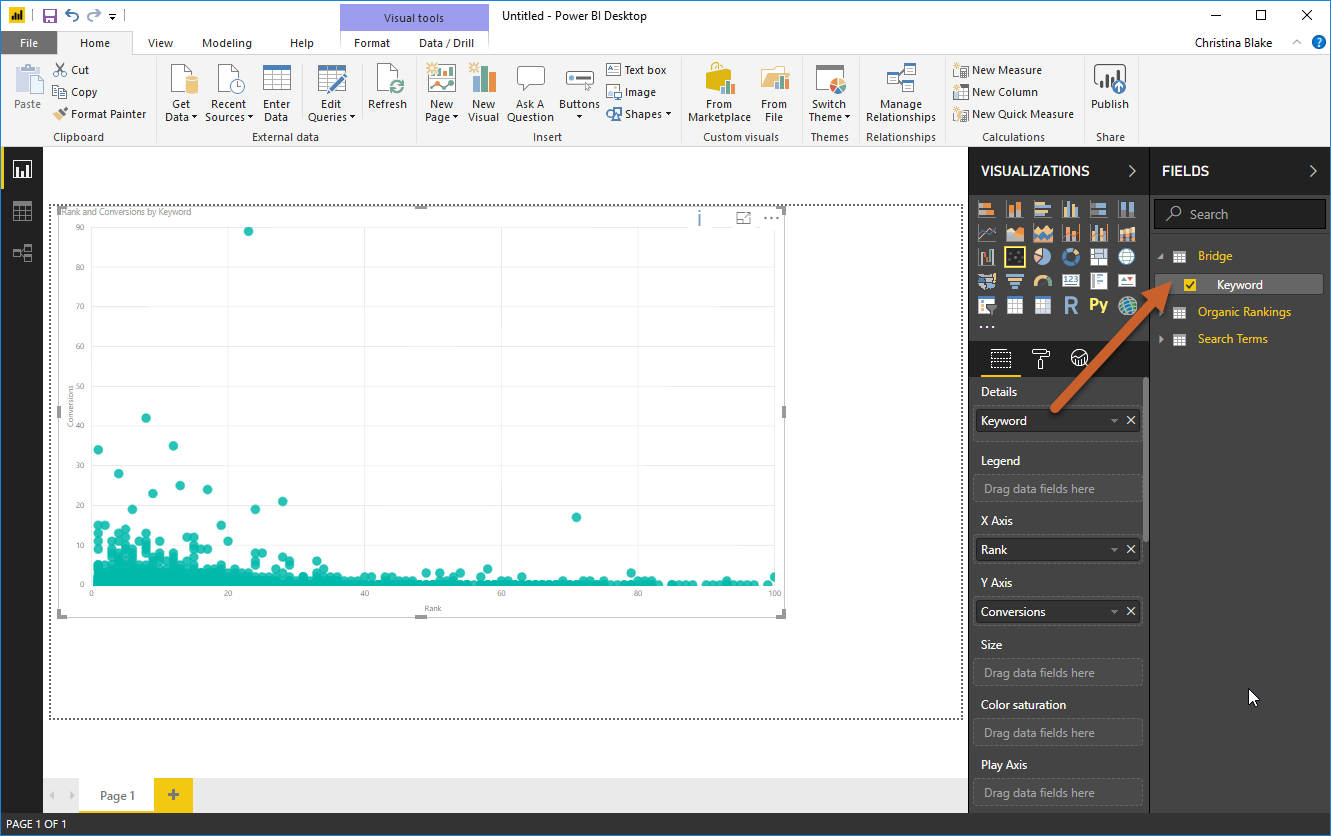Switch to the Data view icon
Screen dimensions: 1331x836
pyautogui.click(x=22, y=211)
